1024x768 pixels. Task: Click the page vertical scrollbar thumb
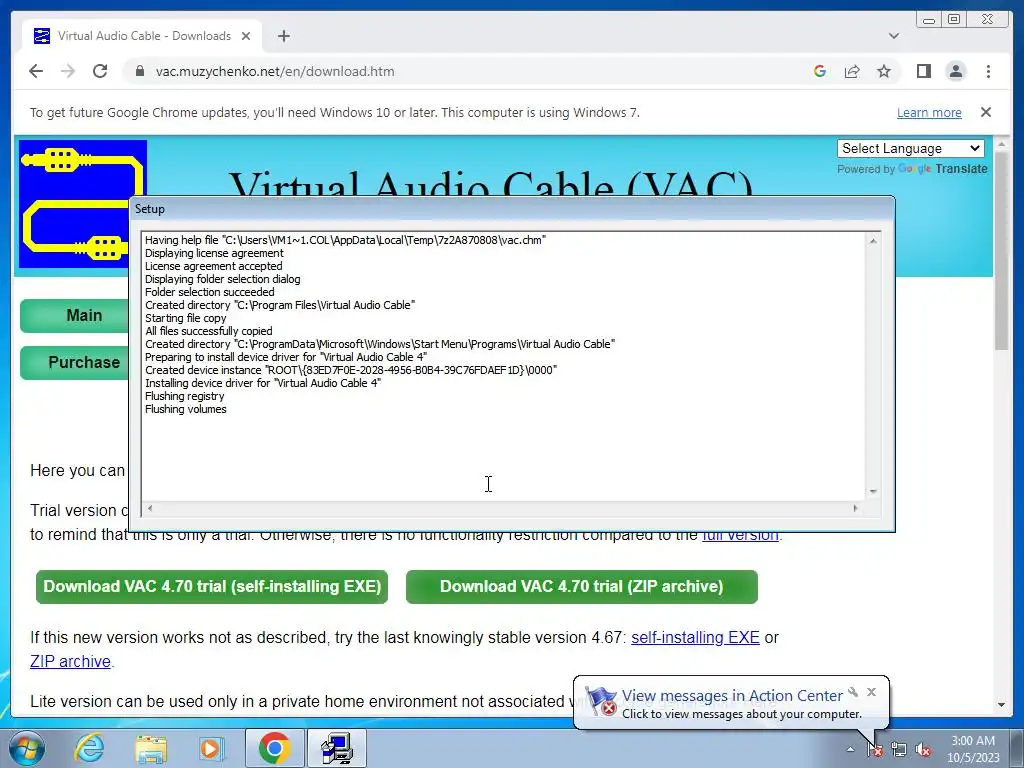1001,251
